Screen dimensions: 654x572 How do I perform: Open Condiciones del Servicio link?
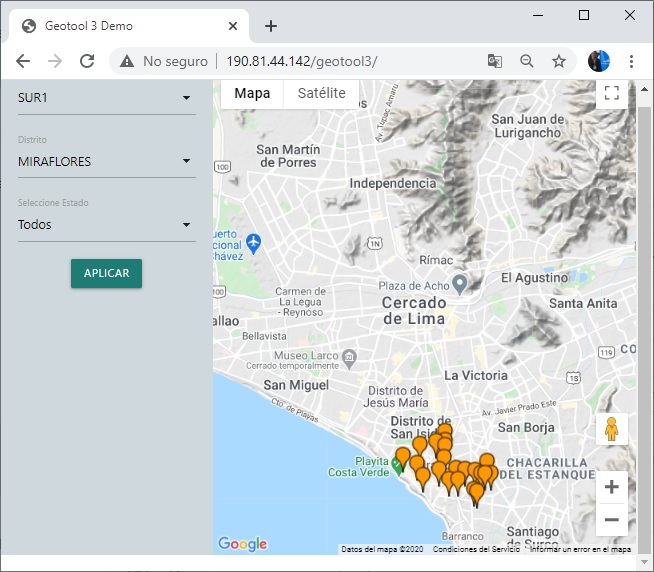pyautogui.click(x=476, y=549)
